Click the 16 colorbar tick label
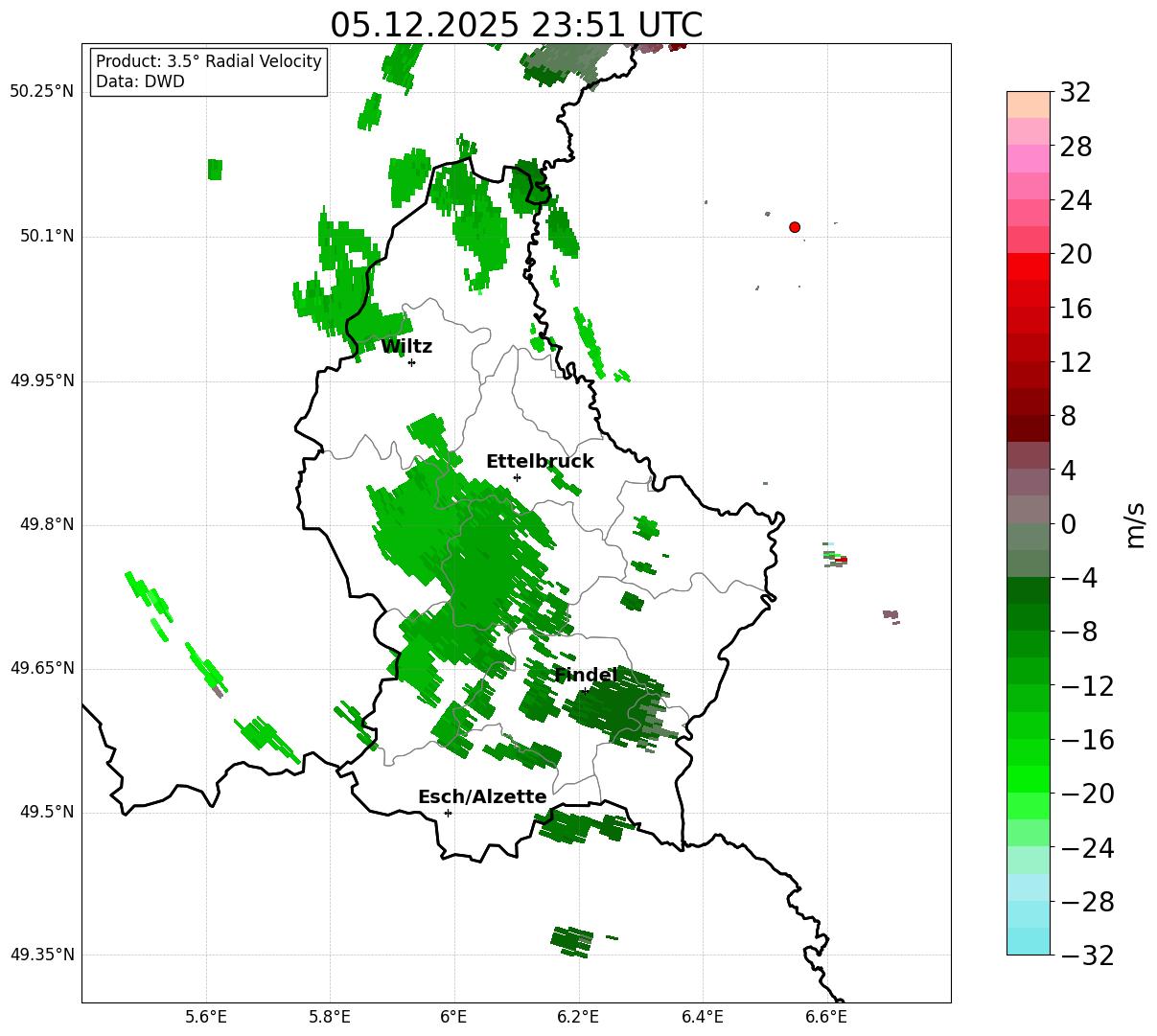Image resolution: width=1157 pixels, height=1036 pixels. [x=1076, y=309]
